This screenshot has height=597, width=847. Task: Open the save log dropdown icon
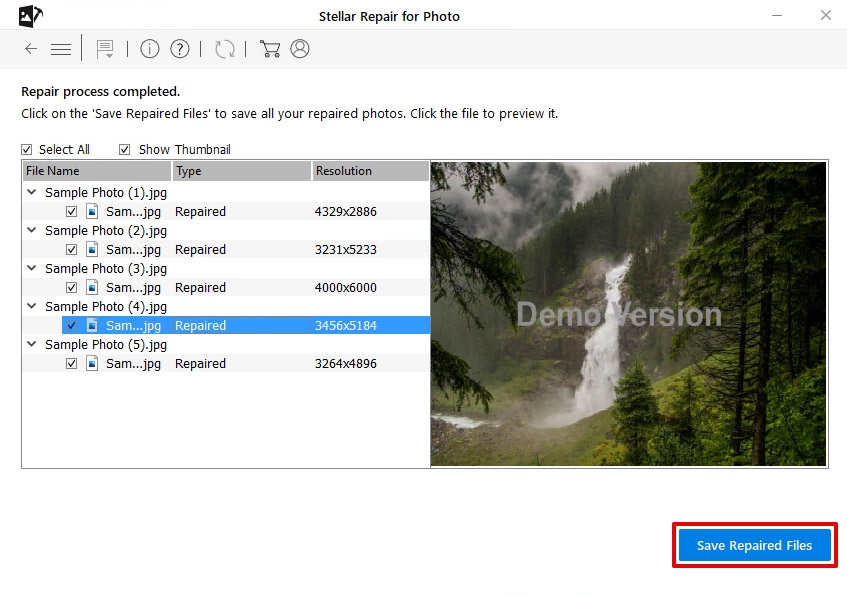pyautogui.click(x=105, y=49)
